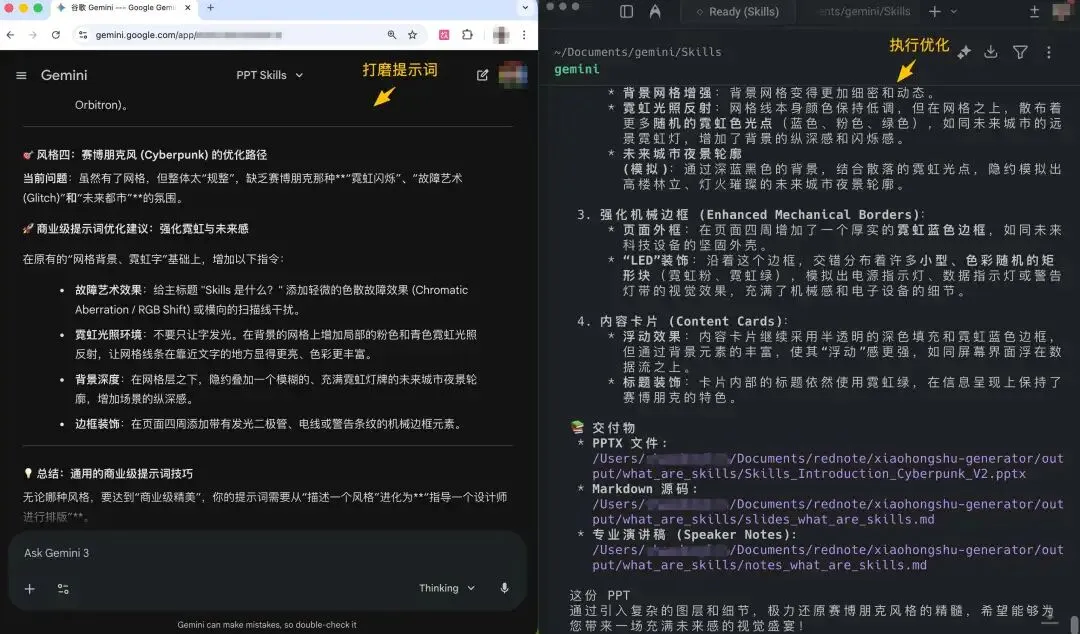Open slides_what_are_skills.md file path

coord(827,511)
